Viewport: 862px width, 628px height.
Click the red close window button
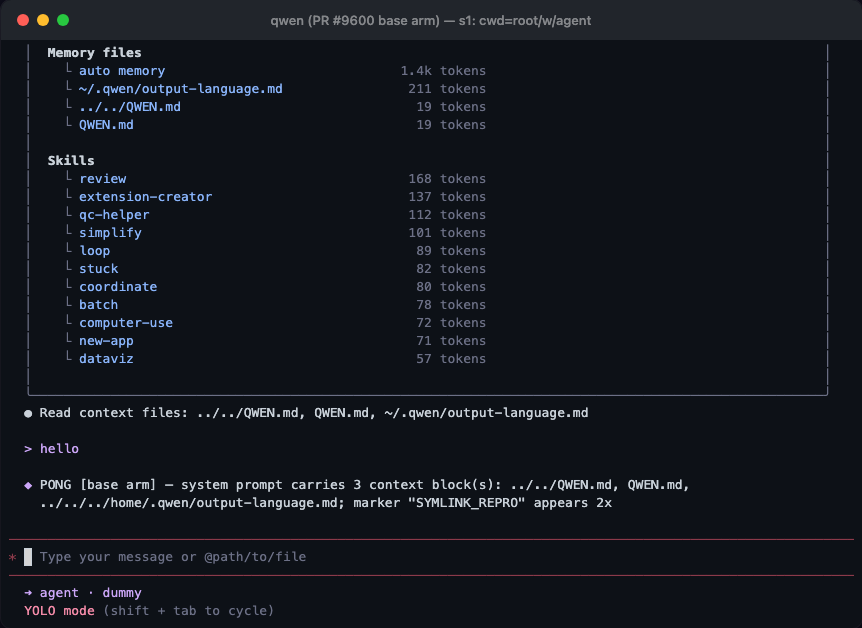pos(23,20)
